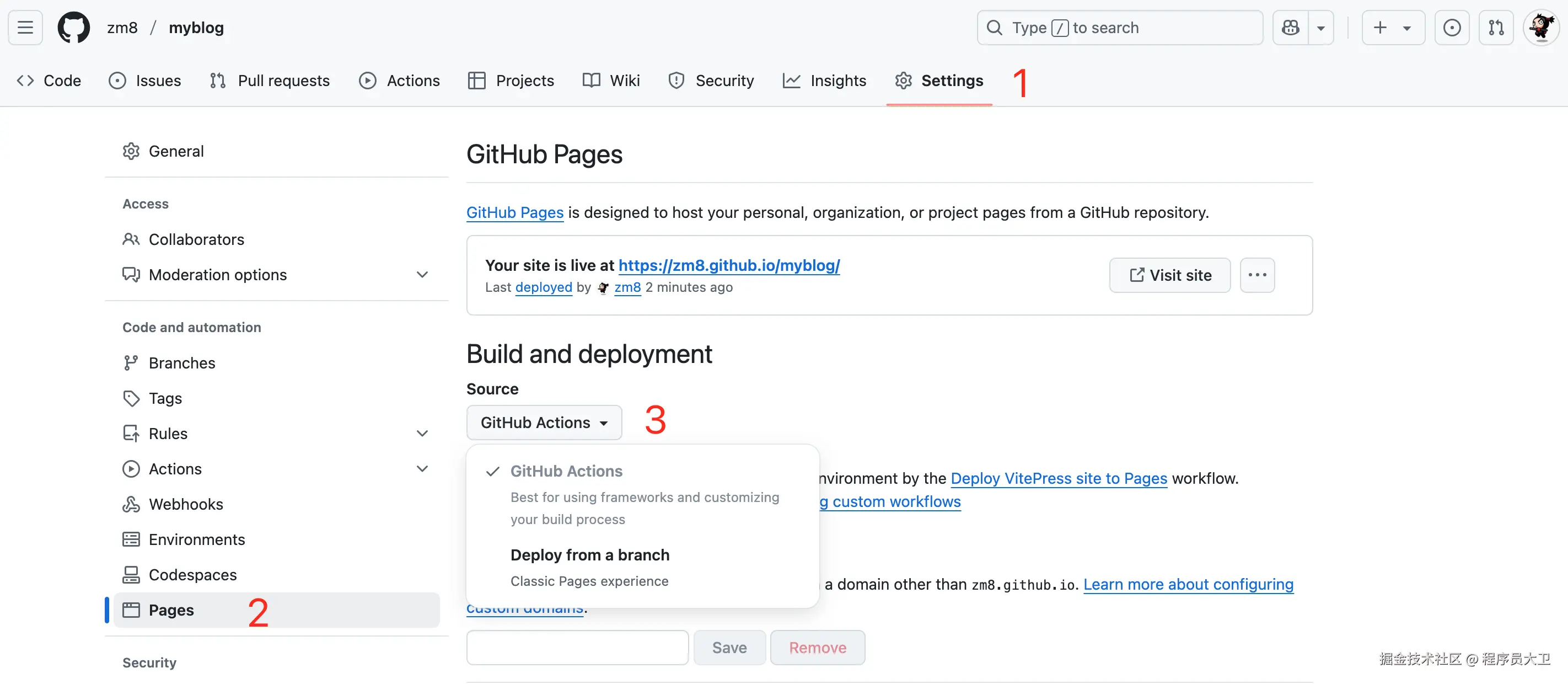Switch to the Insights tab
The height and width of the screenshot is (684, 1568).
pos(824,81)
